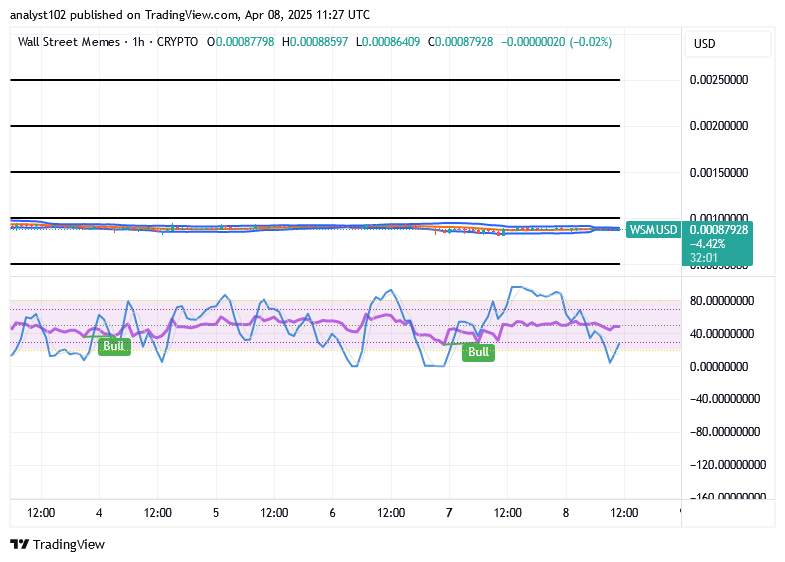Click the low value 0.00086409
Image resolution: width=785 pixels, height=562 pixels.
click(391, 42)
